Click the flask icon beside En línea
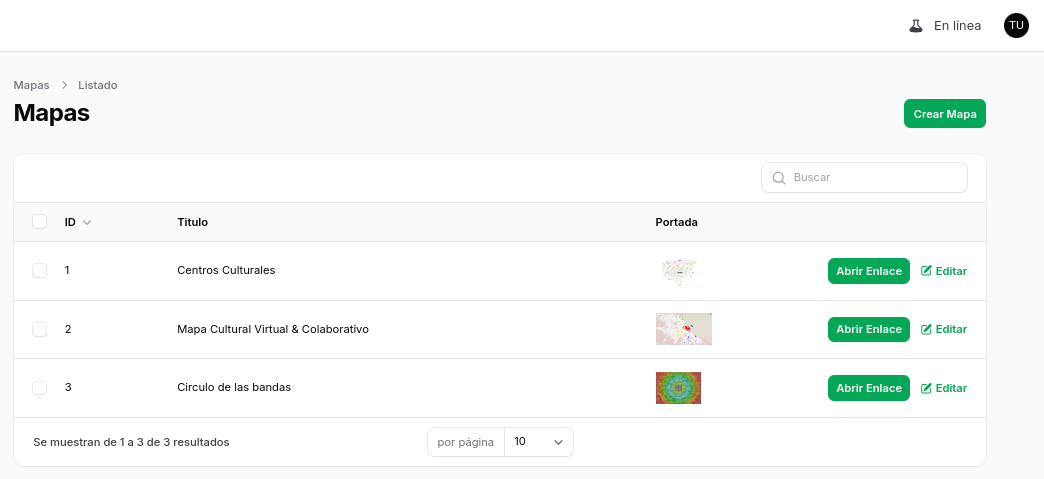Image resolution: width=1044 pixels, height=479 pixels. coord(916,26)
